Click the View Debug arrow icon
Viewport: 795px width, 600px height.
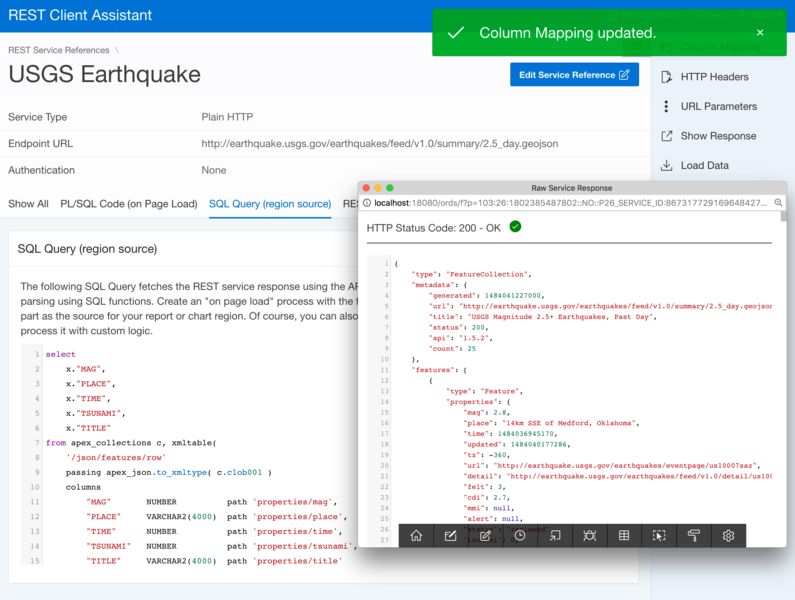(x=555, y=536)
